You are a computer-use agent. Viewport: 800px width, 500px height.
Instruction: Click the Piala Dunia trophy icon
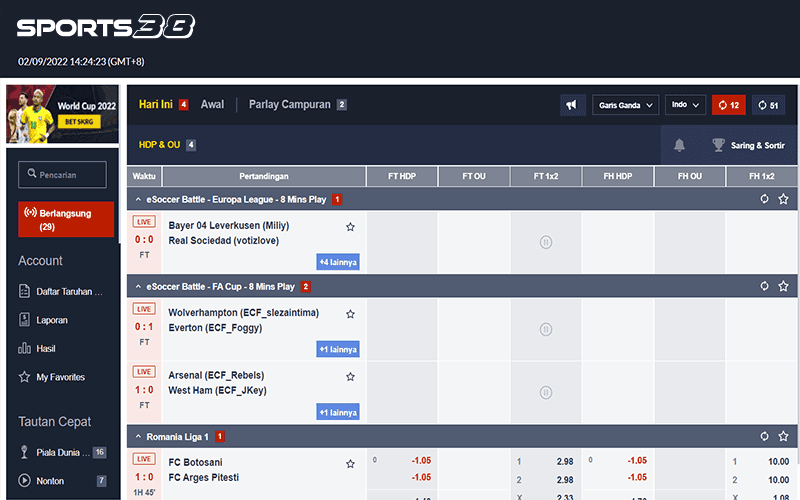tap(24, 452)
